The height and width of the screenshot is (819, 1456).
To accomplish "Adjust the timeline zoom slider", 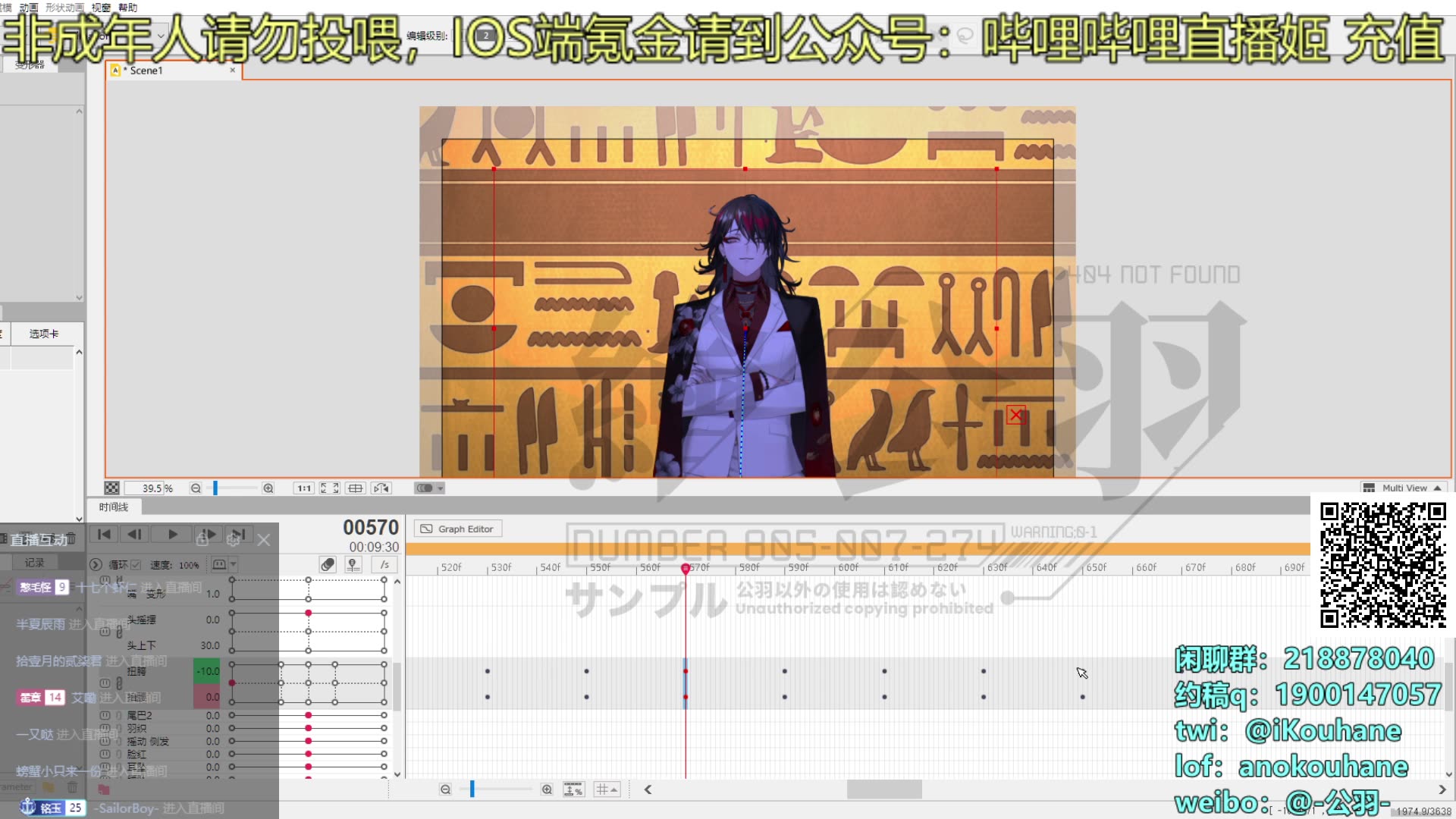I will coord(472,789).
